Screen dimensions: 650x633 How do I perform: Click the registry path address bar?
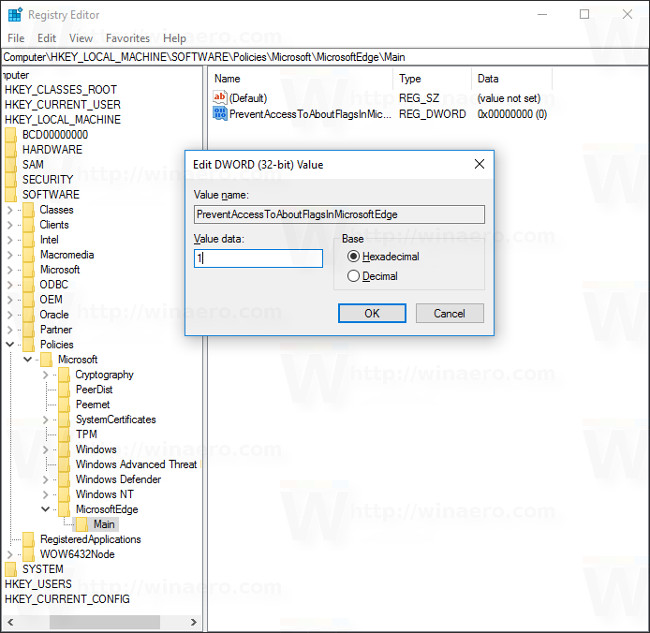(x=325, y=57)
